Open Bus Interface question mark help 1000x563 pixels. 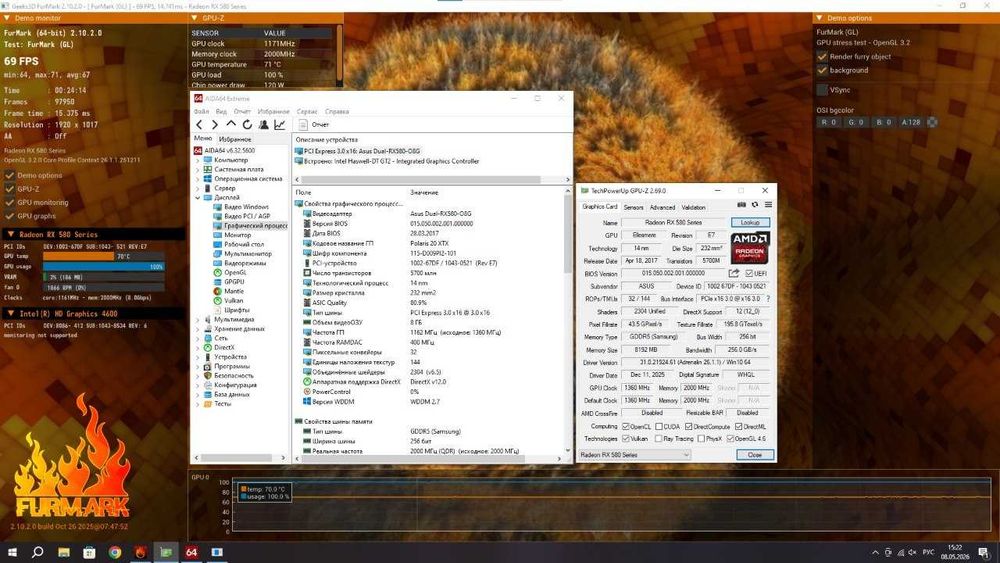(767, 298)
